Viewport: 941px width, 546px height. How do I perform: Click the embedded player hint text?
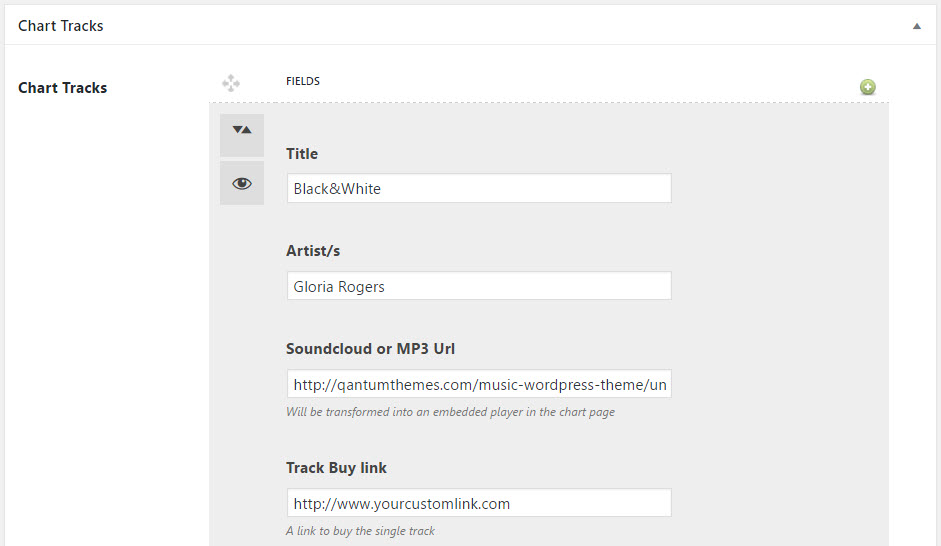click(x=450, y=412)
